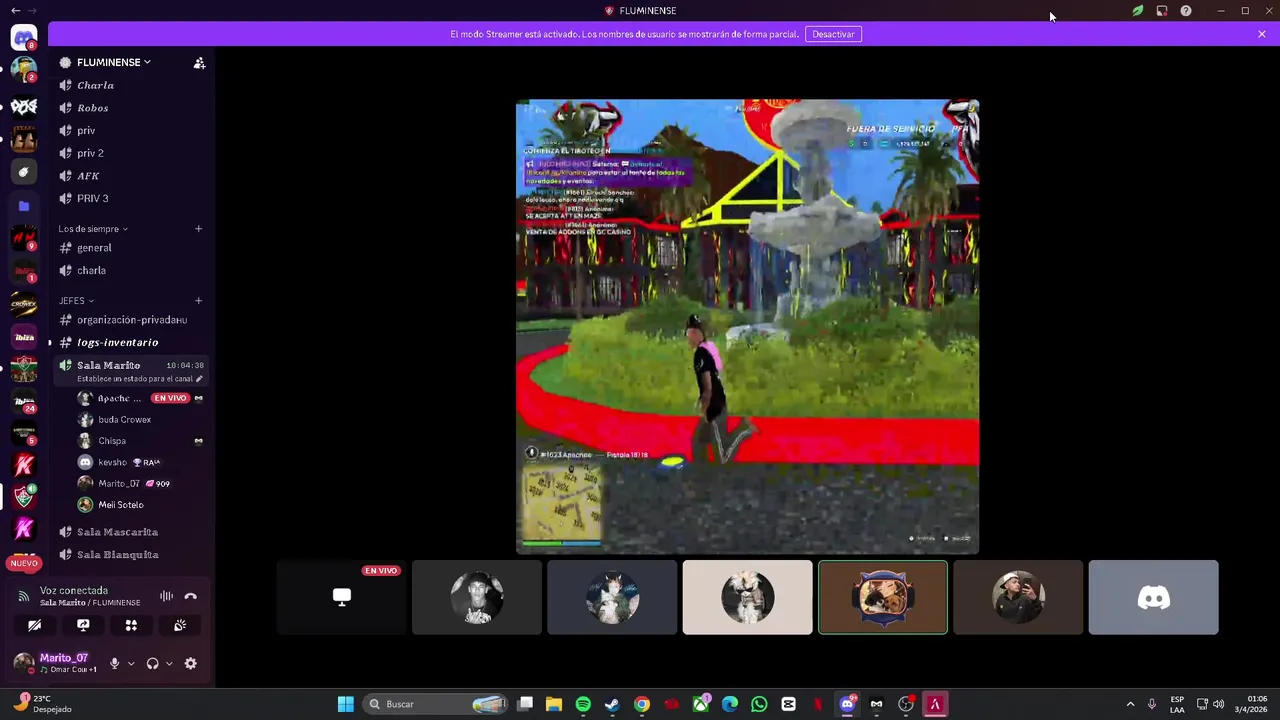This screenshot has width=1280, height=720.
Task: Open weather widget showing 23°C Despejado
Action: point(42,704)
